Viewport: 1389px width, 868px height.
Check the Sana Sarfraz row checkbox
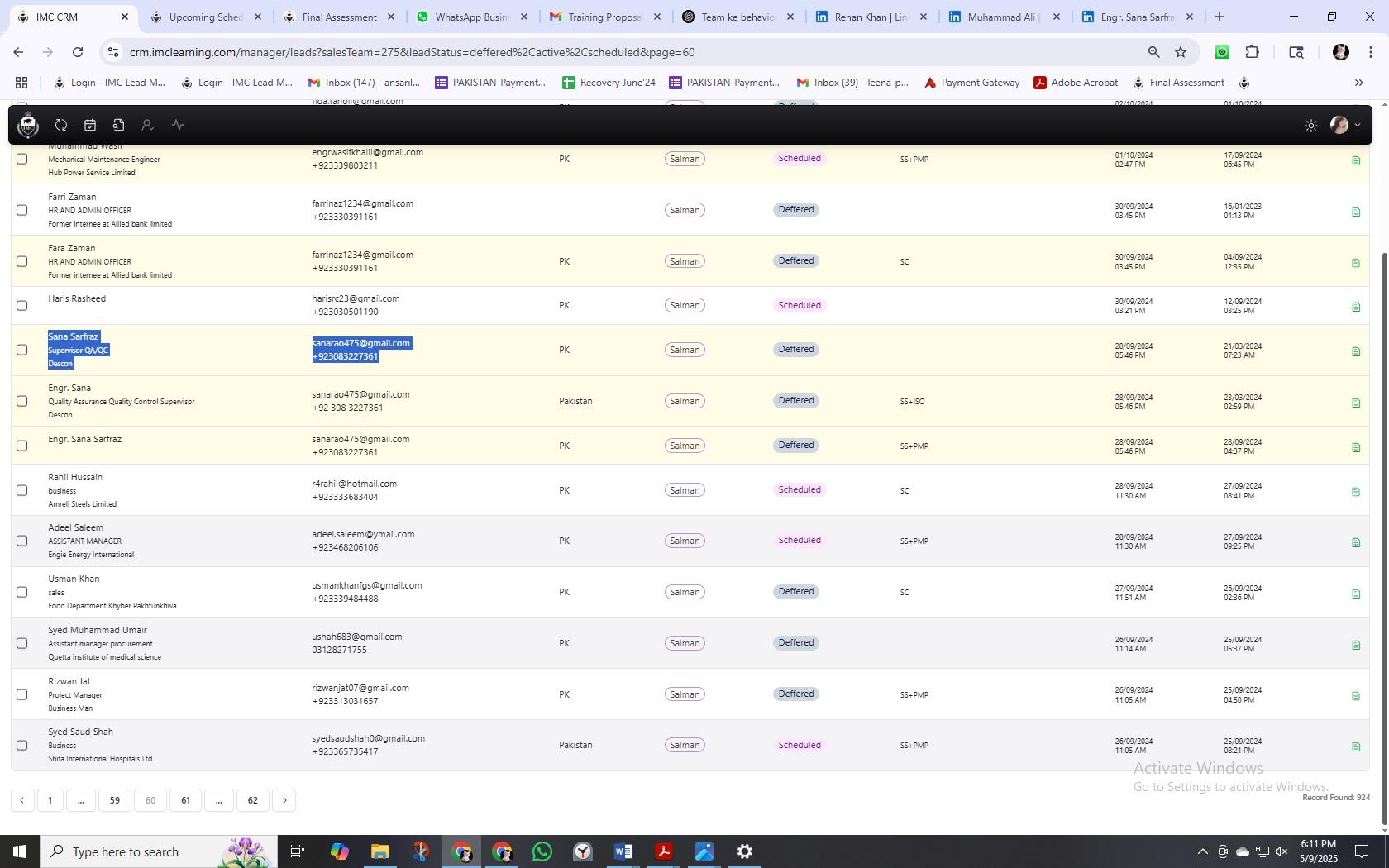click(22, 350)
